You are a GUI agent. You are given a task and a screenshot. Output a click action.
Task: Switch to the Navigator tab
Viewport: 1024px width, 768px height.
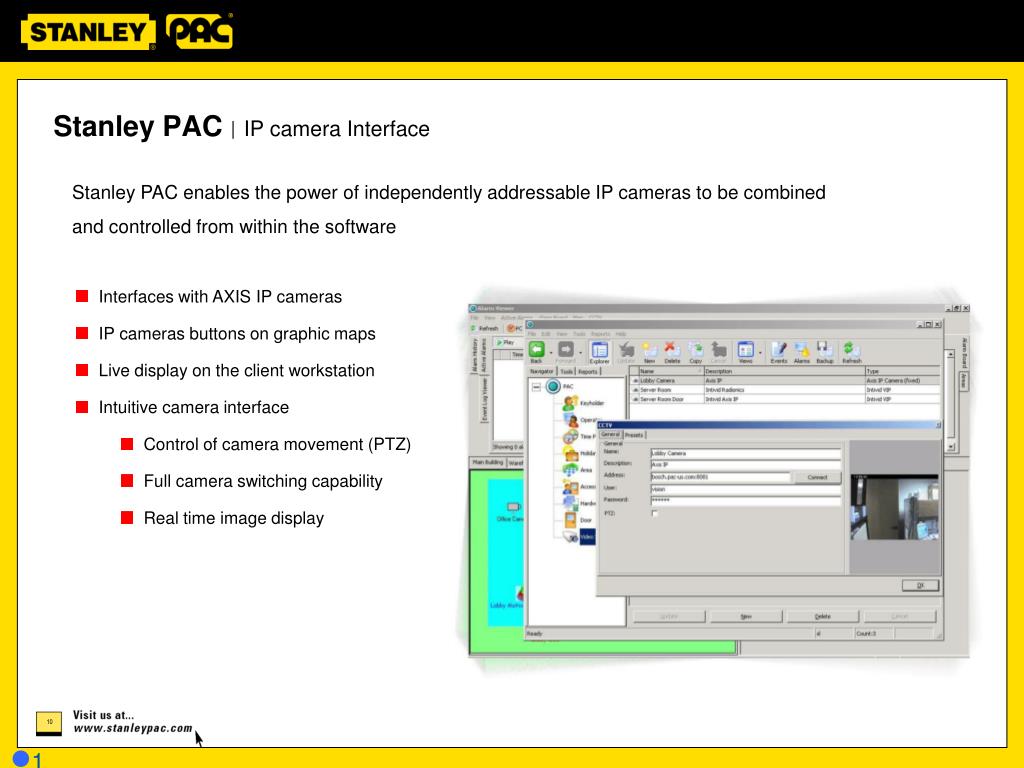point(541,371)
